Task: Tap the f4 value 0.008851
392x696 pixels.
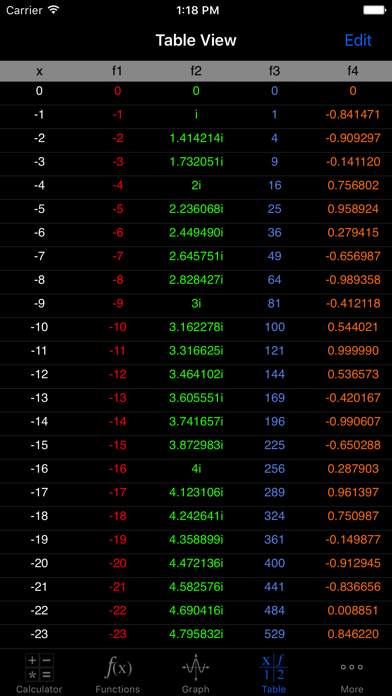Action: [352, 610]
